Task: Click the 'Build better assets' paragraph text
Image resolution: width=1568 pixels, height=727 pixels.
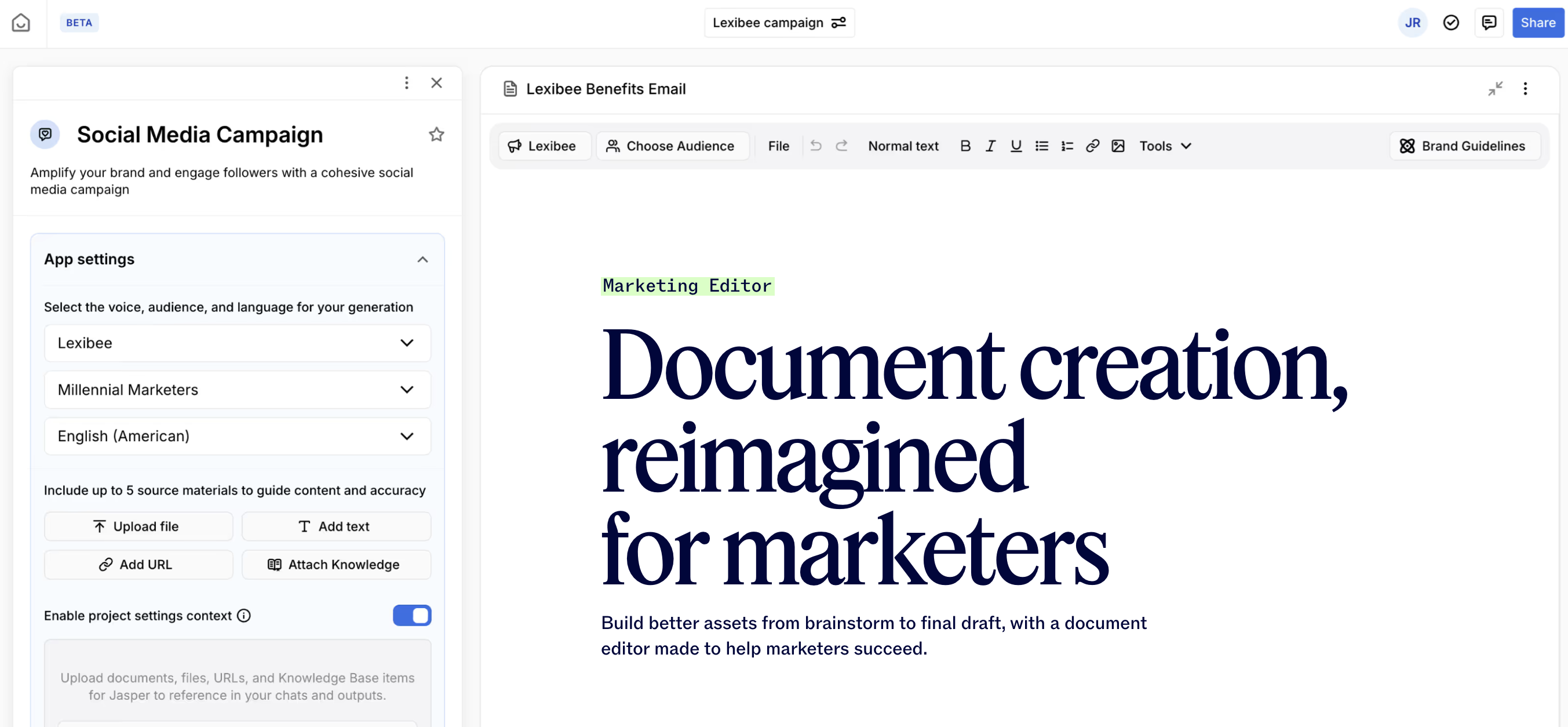Action: point(873,635)
